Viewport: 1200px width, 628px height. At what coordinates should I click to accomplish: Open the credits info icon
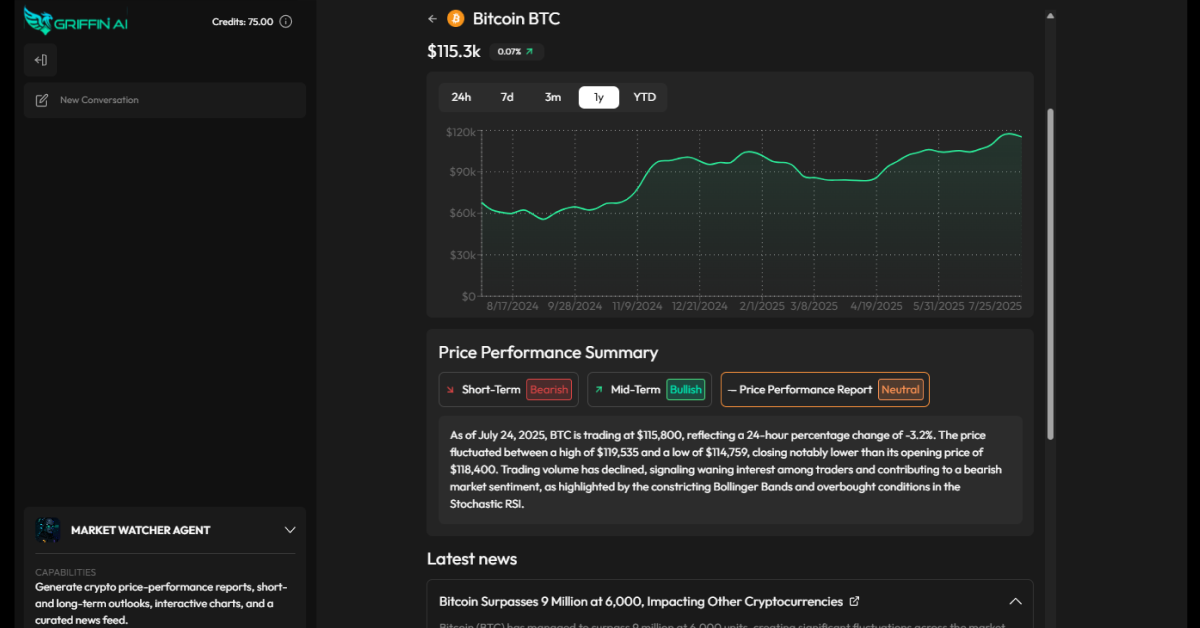tap(286, 22)
